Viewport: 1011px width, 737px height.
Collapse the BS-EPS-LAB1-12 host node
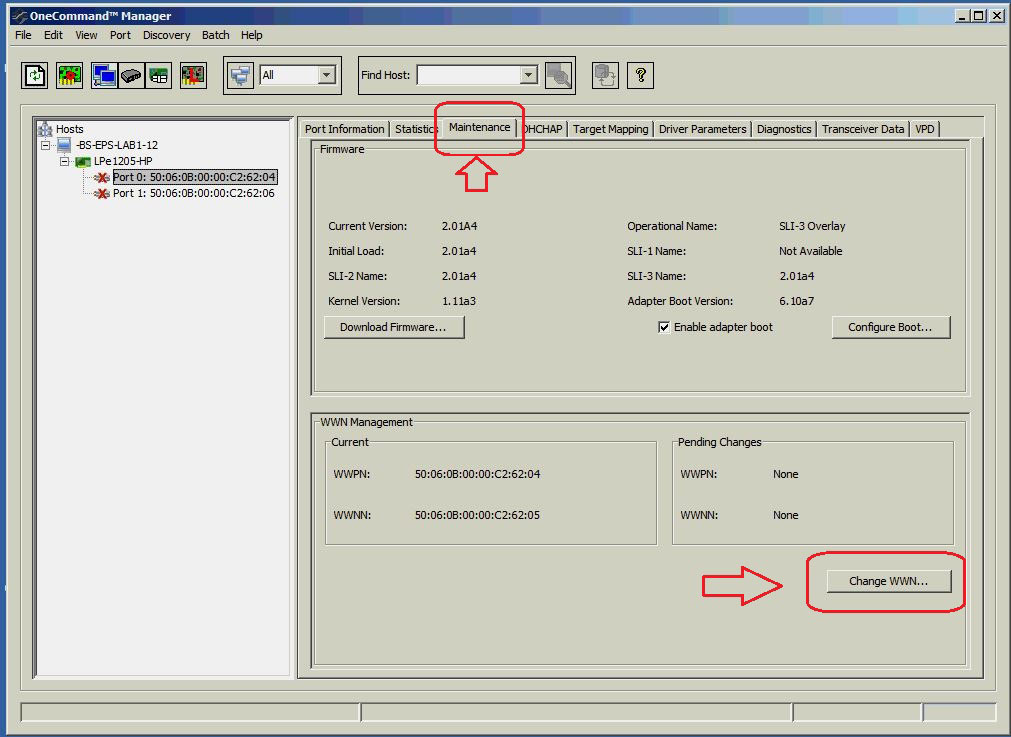tap(45, 145)
